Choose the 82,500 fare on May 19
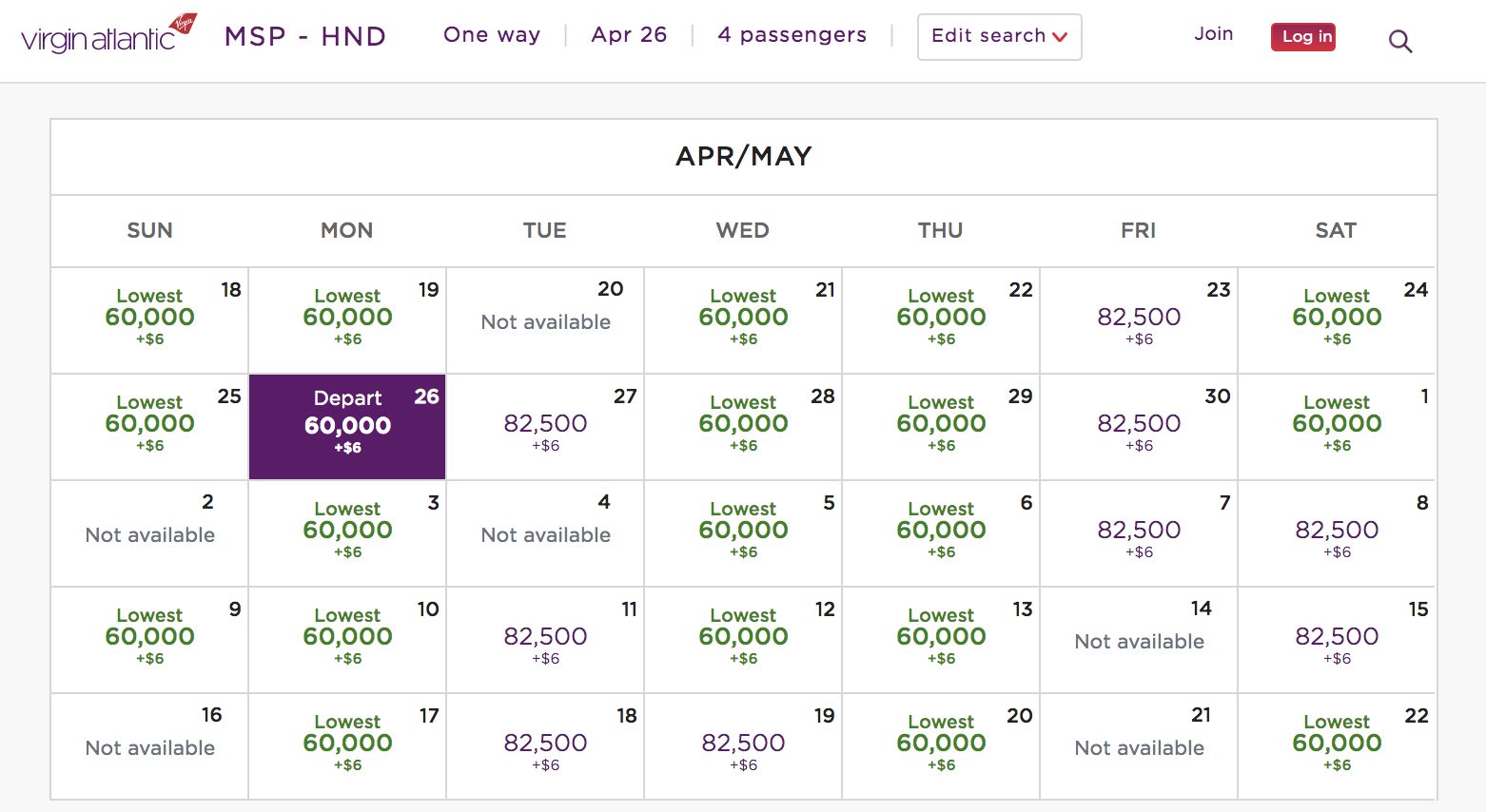The width and height of the screenshot is (1486, 812). [x=742, y=745]
